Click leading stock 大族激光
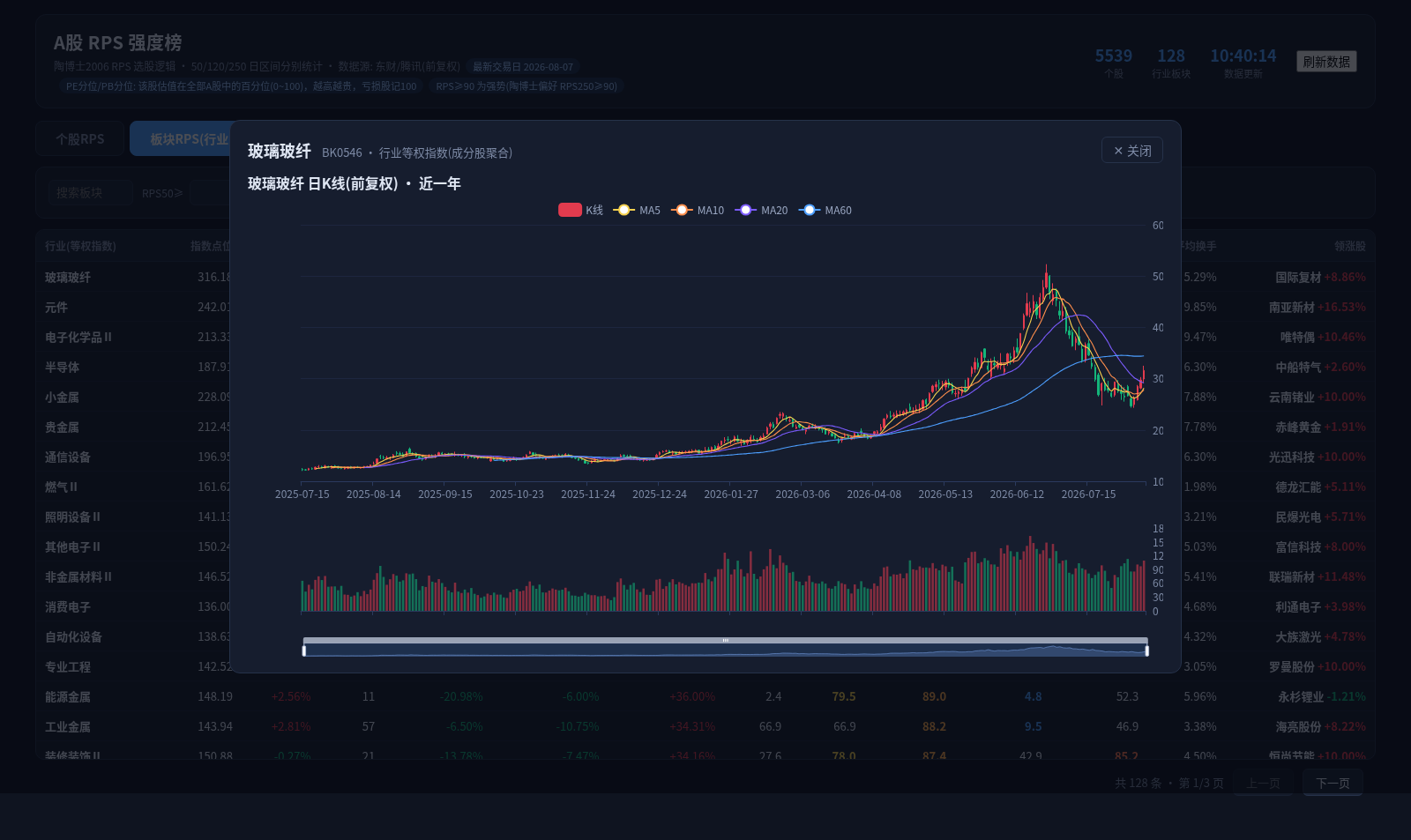The image size is (1411, 840). click(1298, 637)
